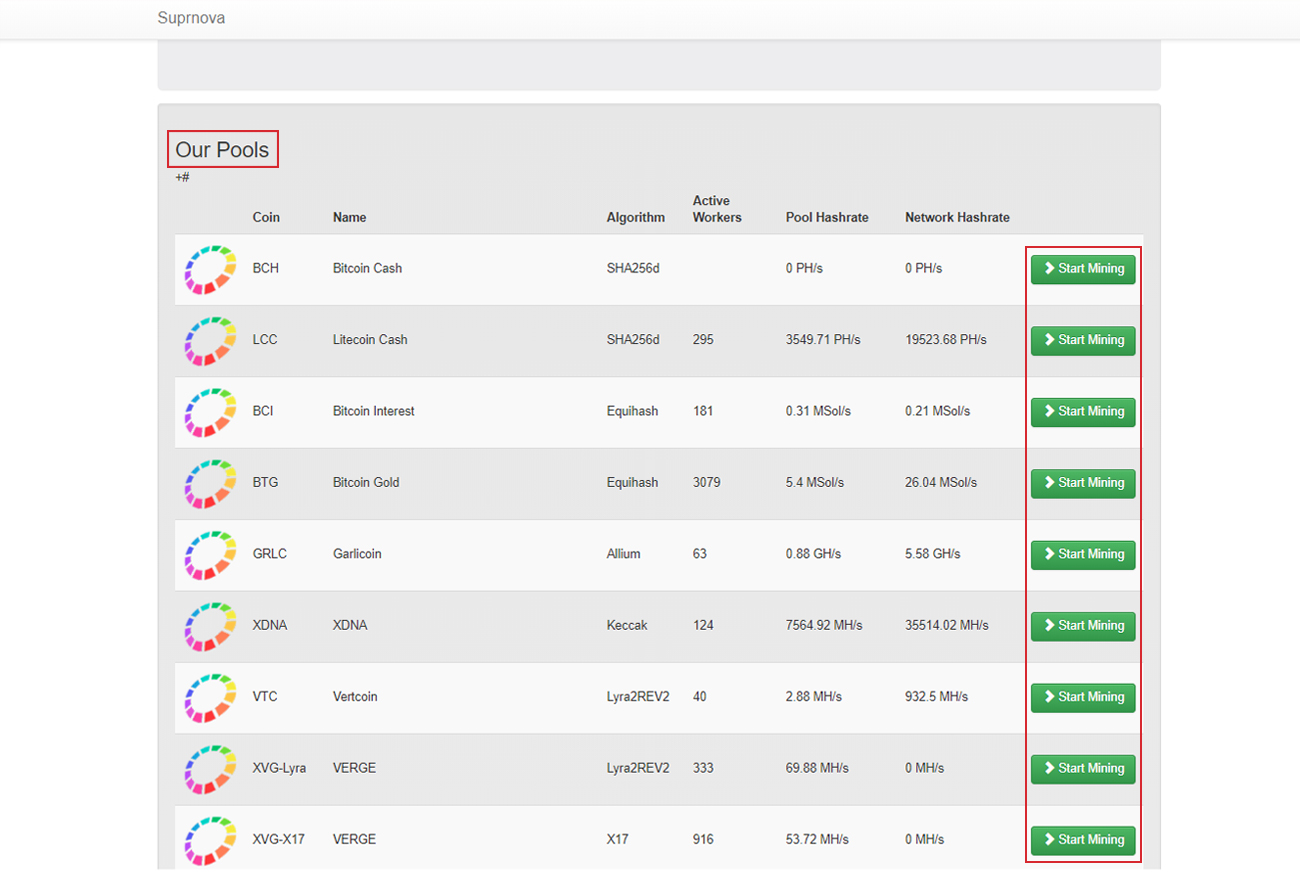
Task: Select the Vertcoin name cell
Action: pos(355,697)
